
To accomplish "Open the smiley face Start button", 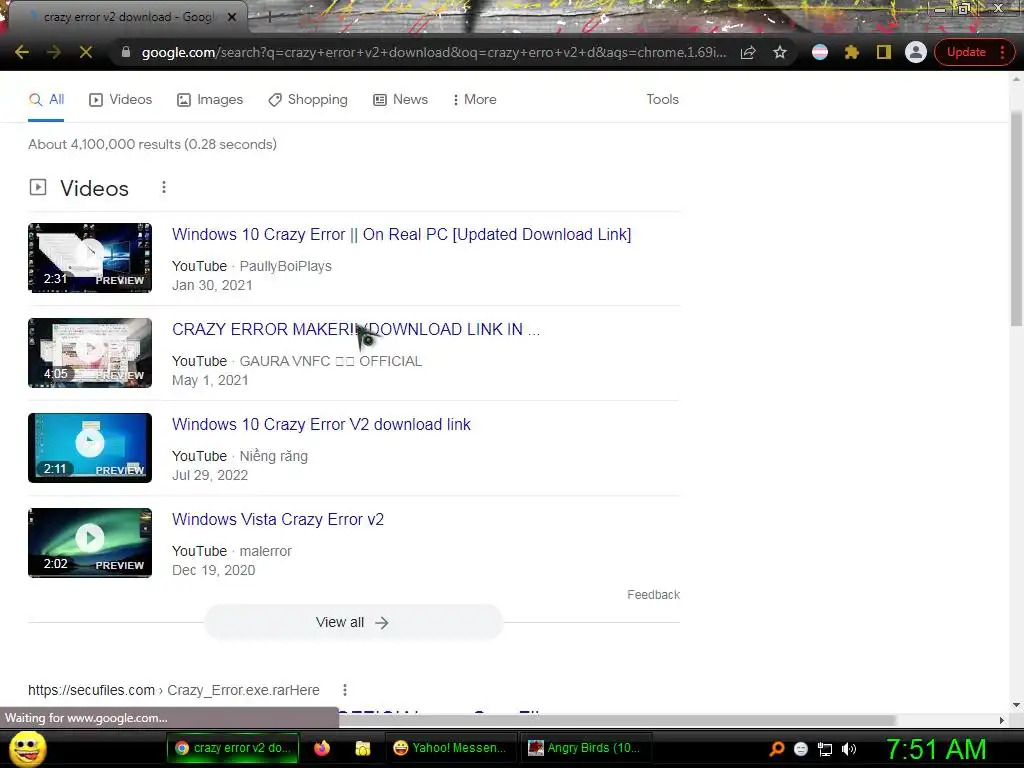I will [x=27, y=749].
